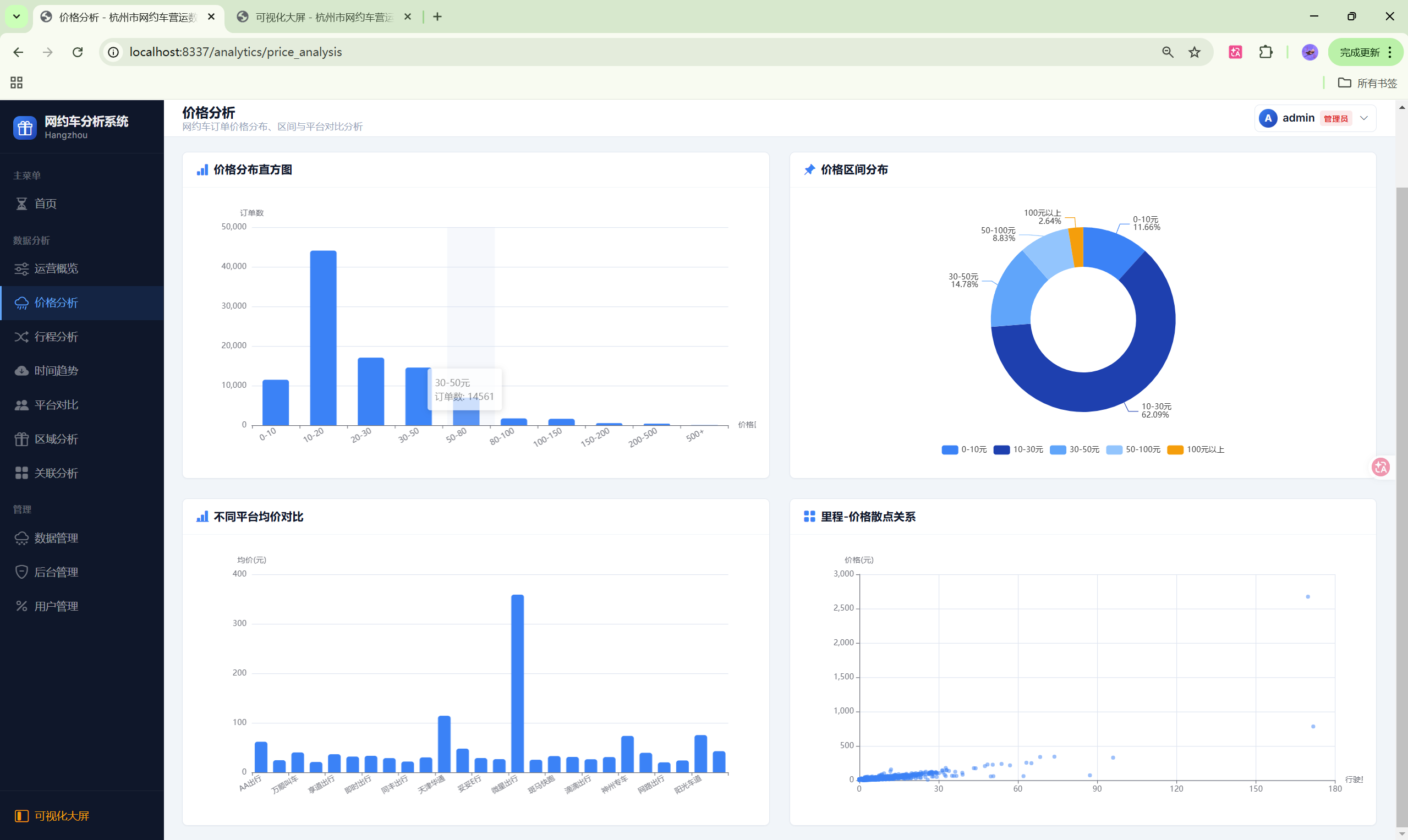Open 关联分析 grid icon item
This screenshot has height=840, width=1408.
click(x=56, y=473)
